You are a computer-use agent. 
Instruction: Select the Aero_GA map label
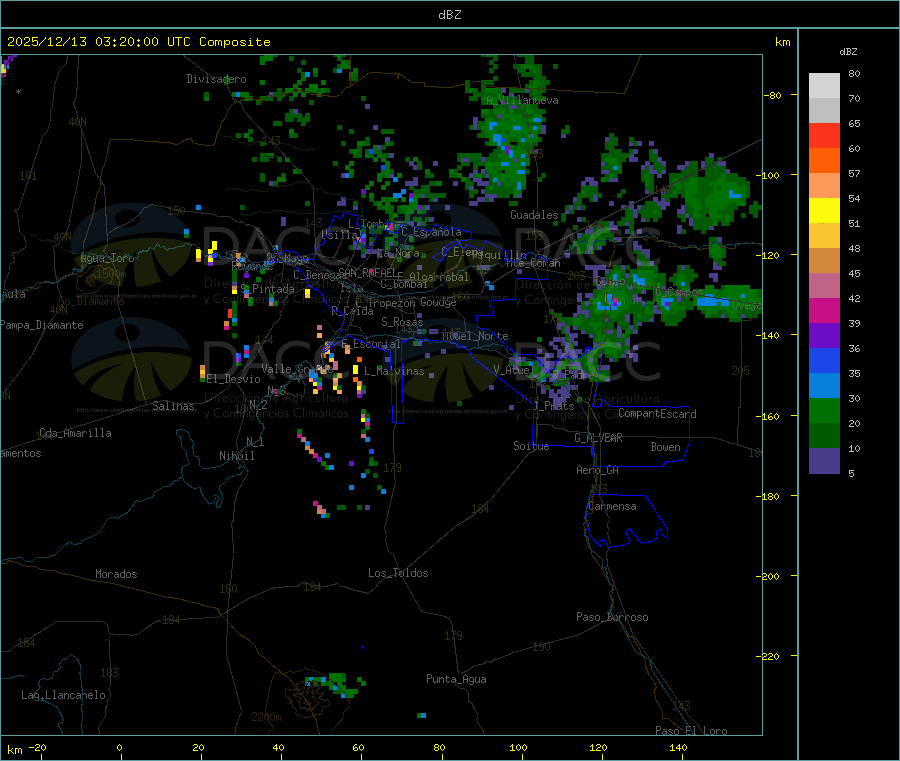click(598, 470)
